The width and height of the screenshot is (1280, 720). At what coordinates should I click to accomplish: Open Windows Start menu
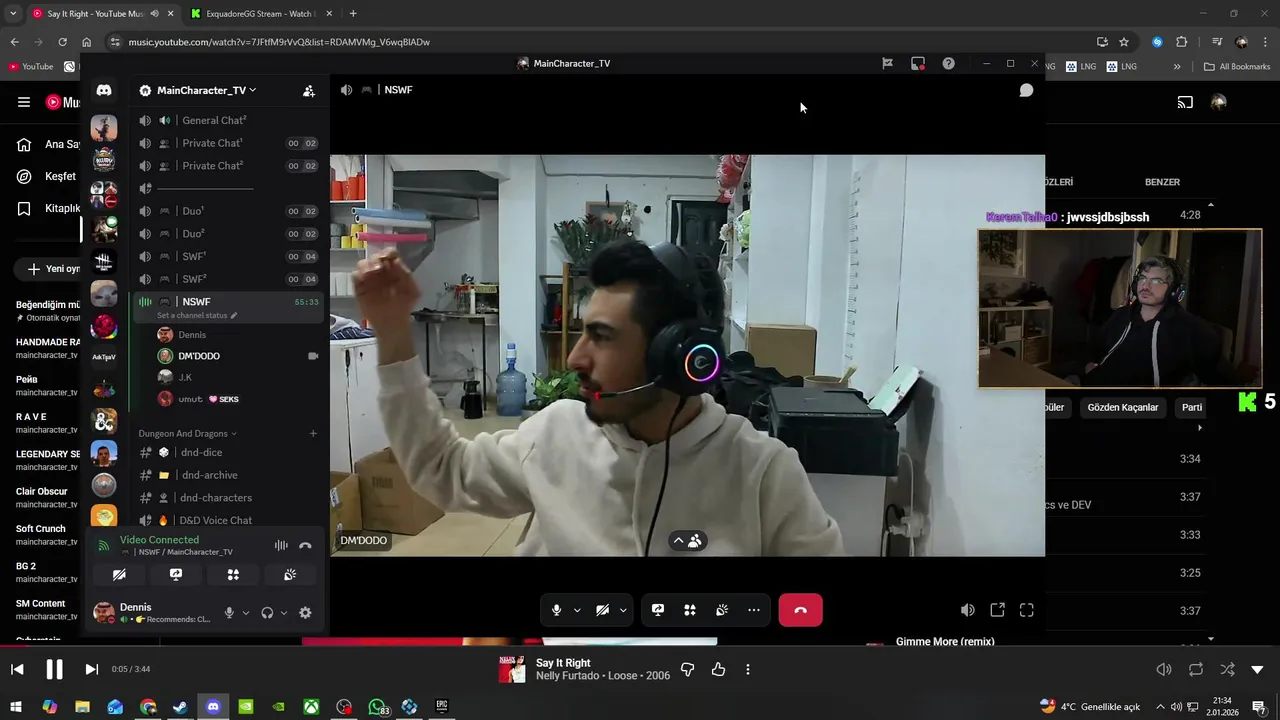click(17, 706)
